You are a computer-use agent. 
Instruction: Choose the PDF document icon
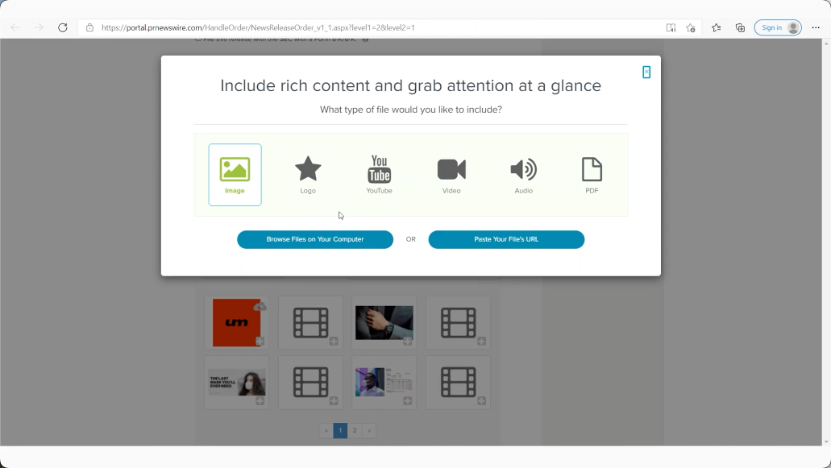[x=592, y=174]
